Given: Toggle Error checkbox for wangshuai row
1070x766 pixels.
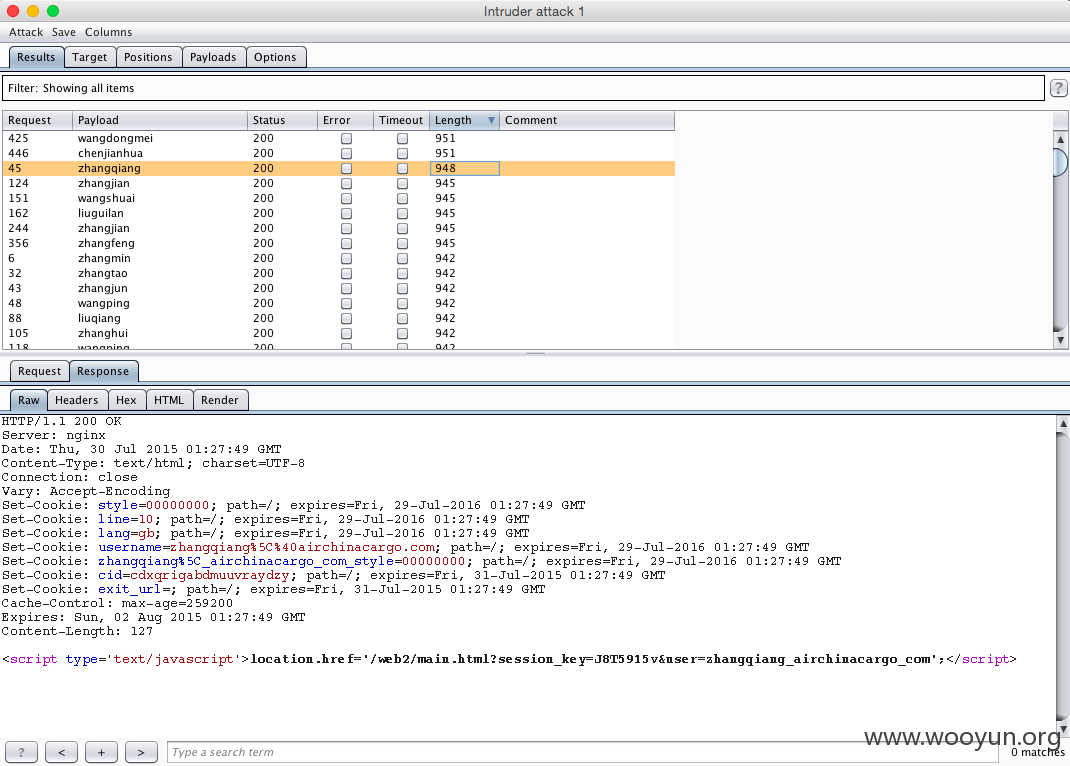Looking at the screenshot, I should pyautogui.click(x=347, y=198).
